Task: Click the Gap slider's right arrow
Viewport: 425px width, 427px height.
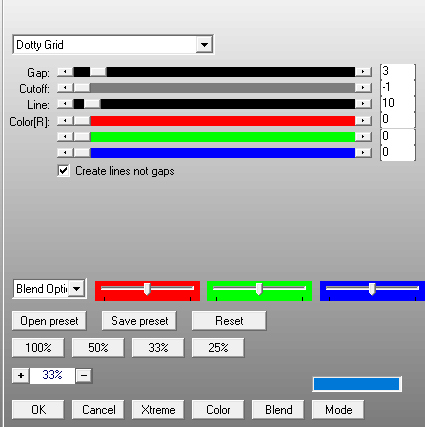Action: (x=363, y=72)
